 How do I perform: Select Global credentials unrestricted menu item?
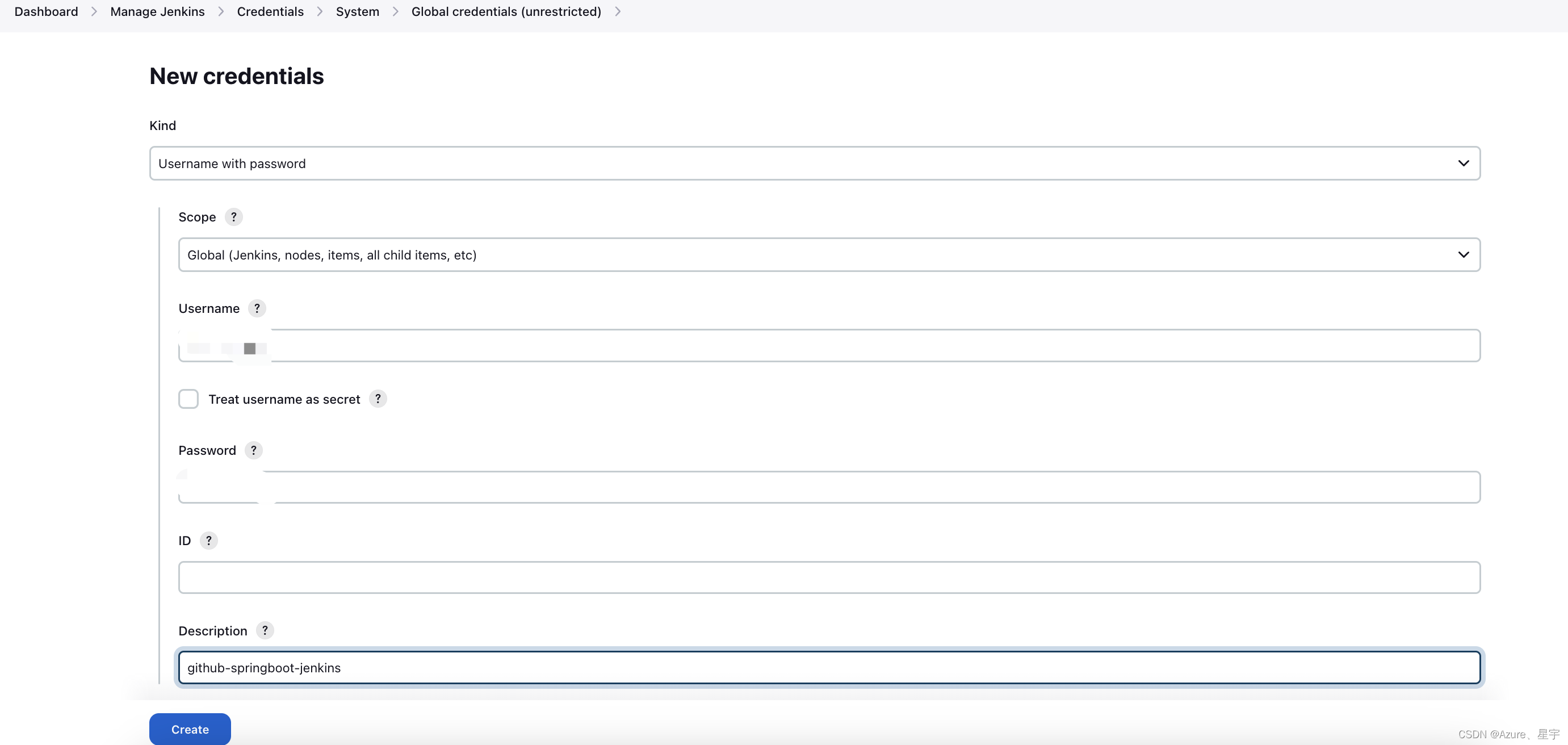[506, 10]
